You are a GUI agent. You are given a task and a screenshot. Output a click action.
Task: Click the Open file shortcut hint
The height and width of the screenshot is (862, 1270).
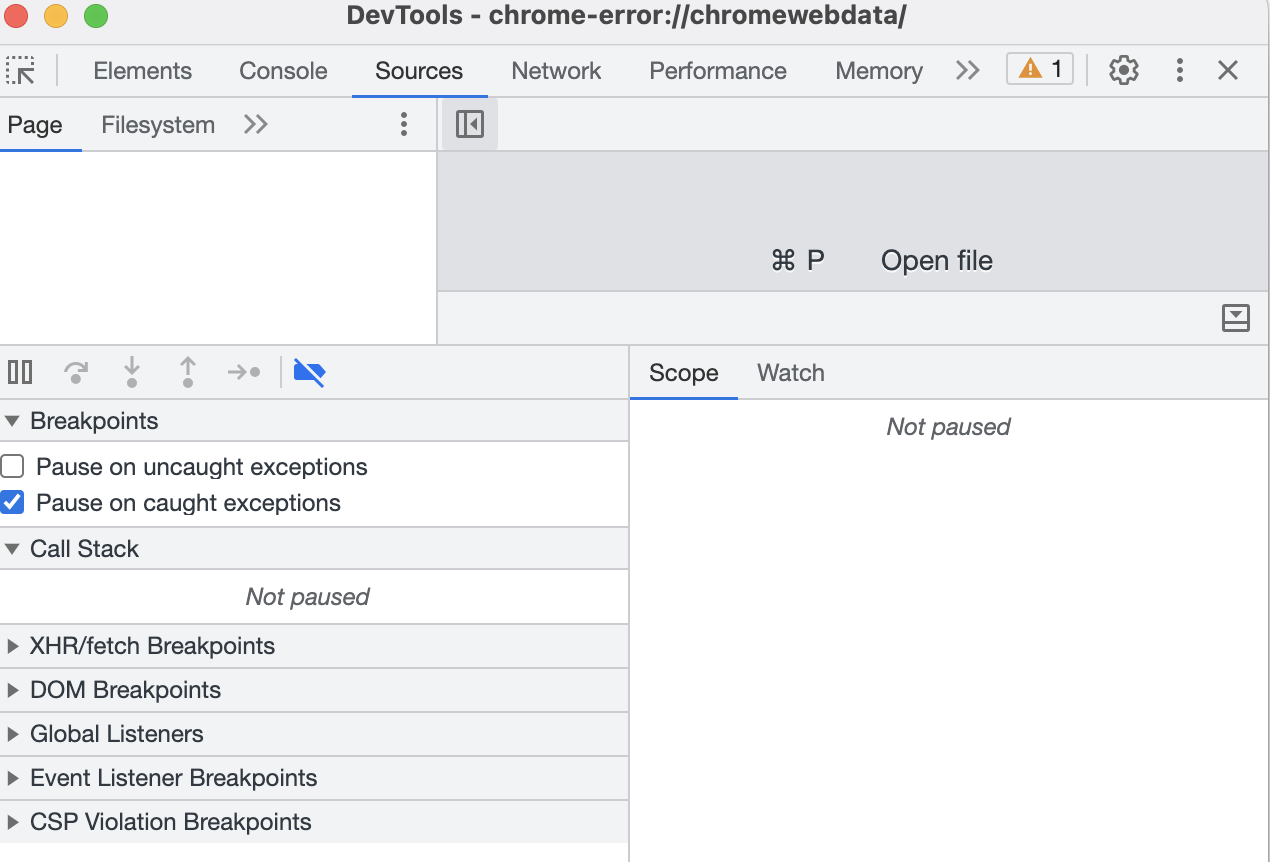(x=937, y=261)
